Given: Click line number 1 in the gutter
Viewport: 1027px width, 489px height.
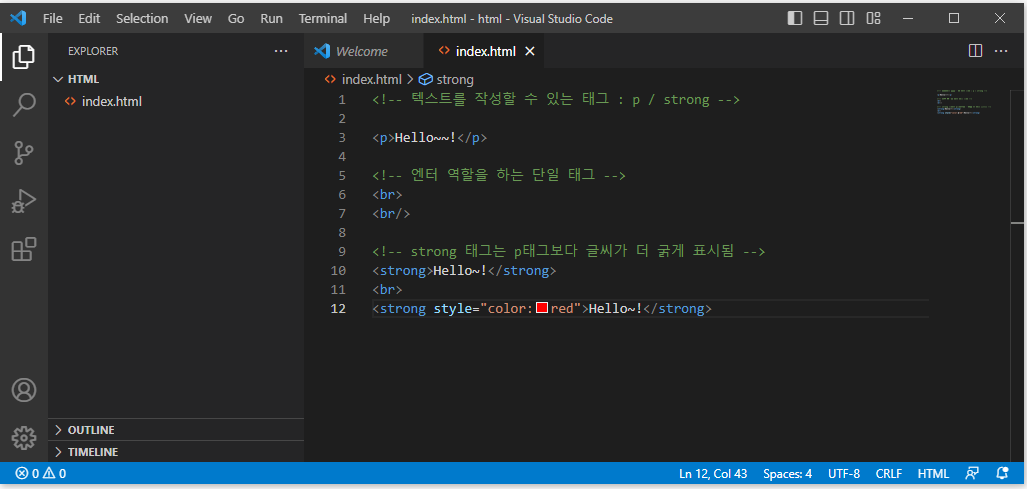Looking at the screenshot, I should click(341, 100).
